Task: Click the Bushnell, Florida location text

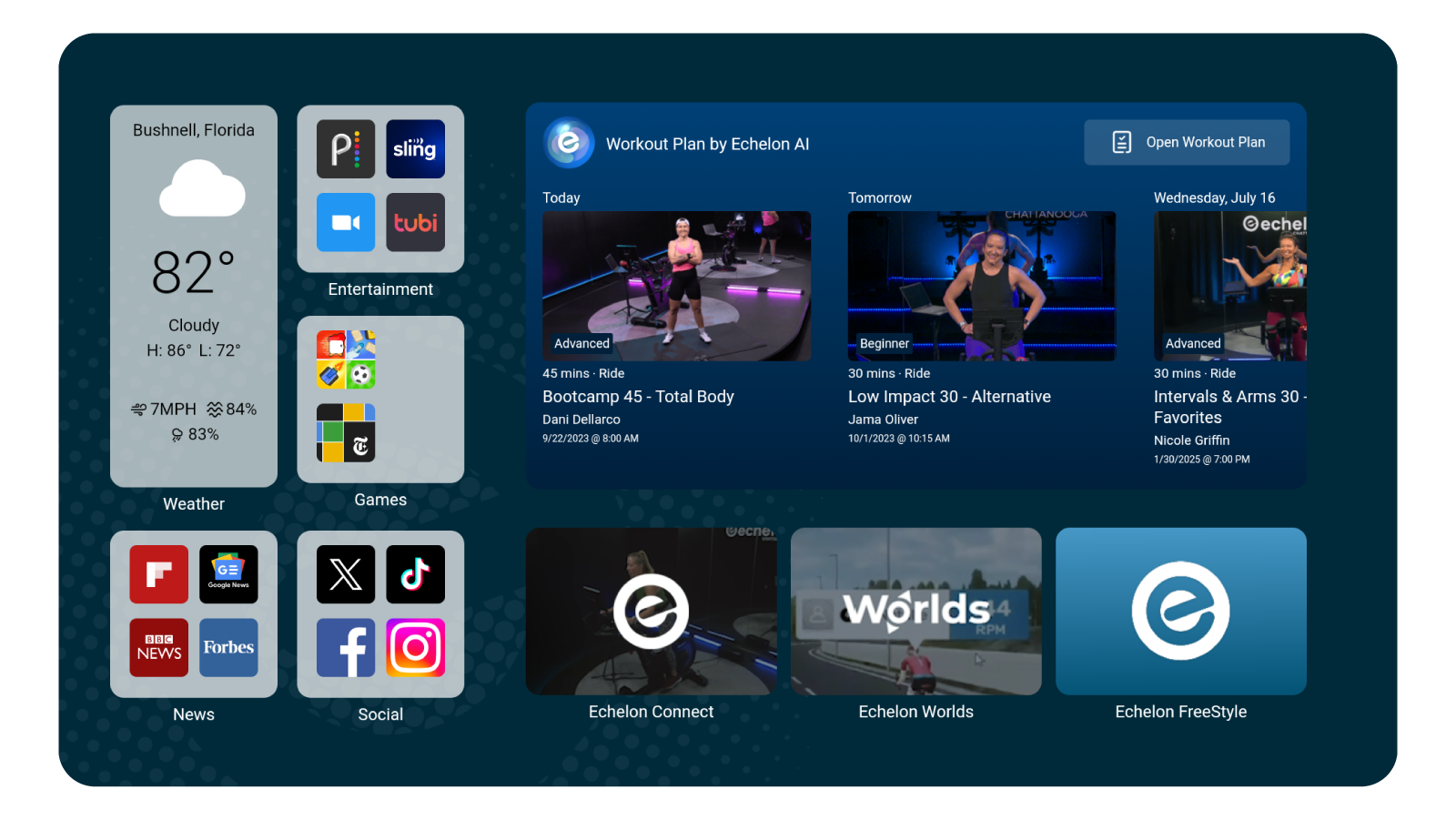Action: tap(194, 130)
